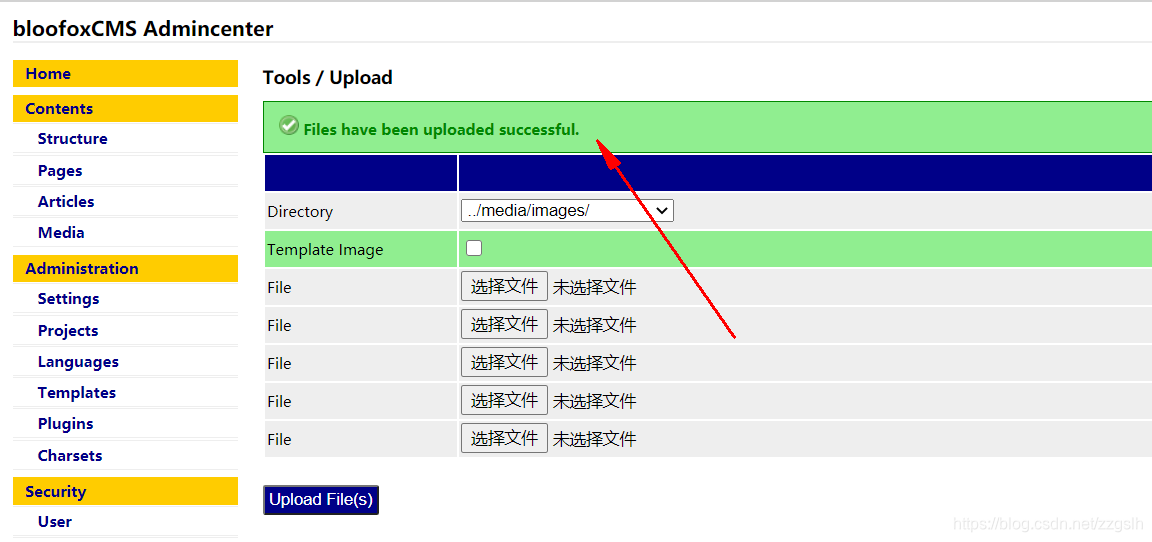Open the Languages link
Viewport: 1152px width, 542px height.
[78, 362]
